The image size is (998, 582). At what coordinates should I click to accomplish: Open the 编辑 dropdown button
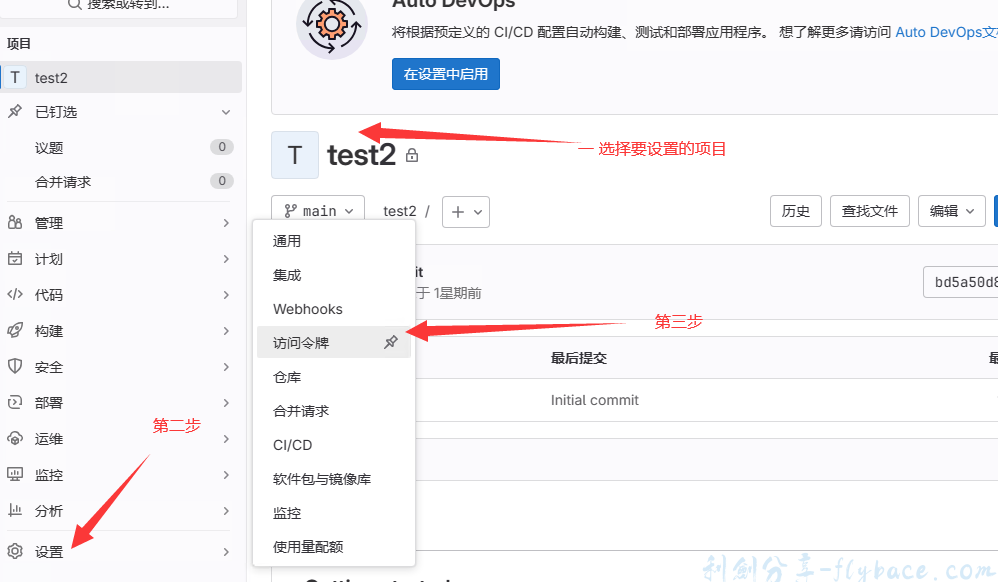[952, 211]
